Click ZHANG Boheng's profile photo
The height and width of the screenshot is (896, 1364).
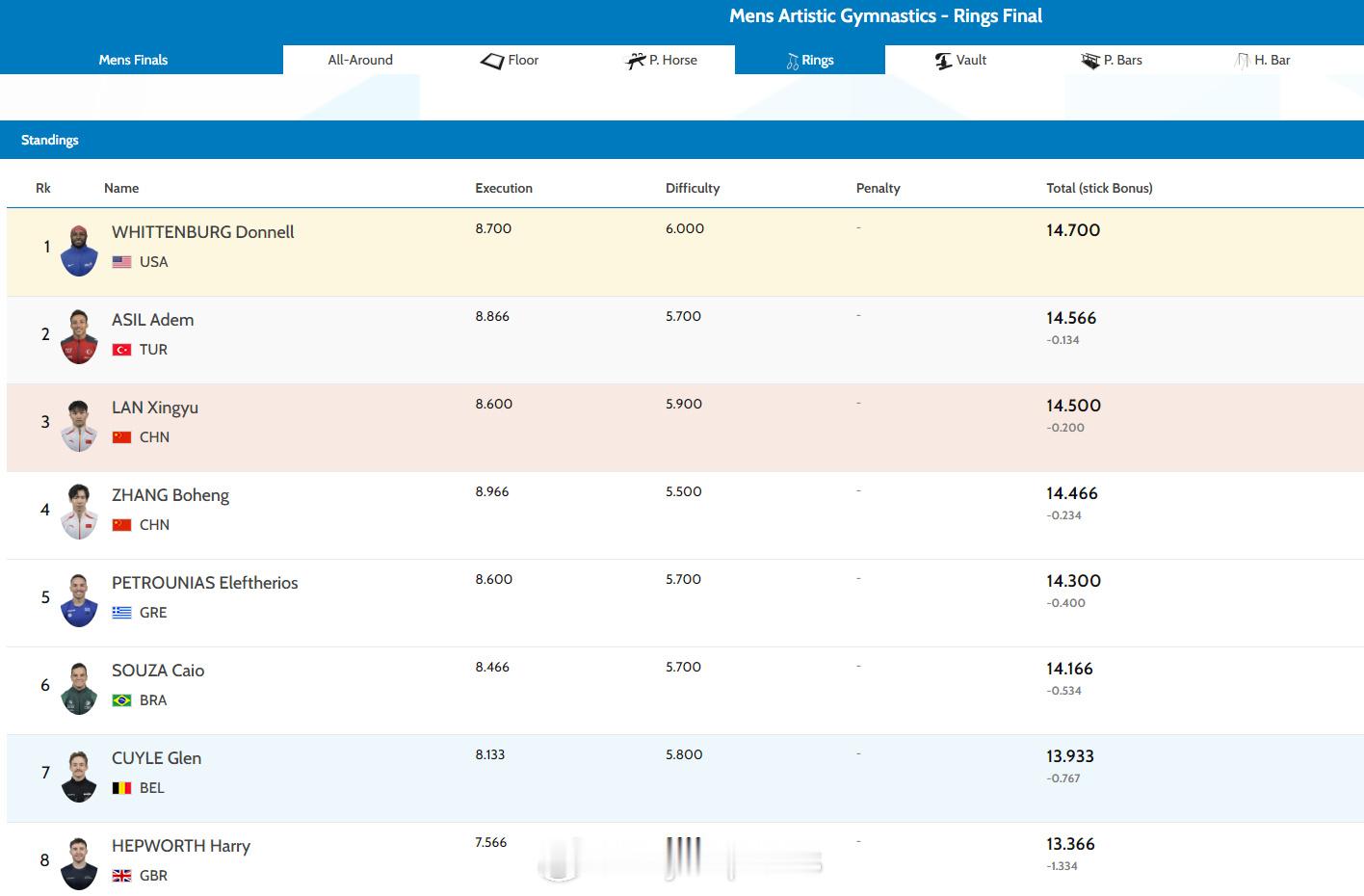point(79,511)
